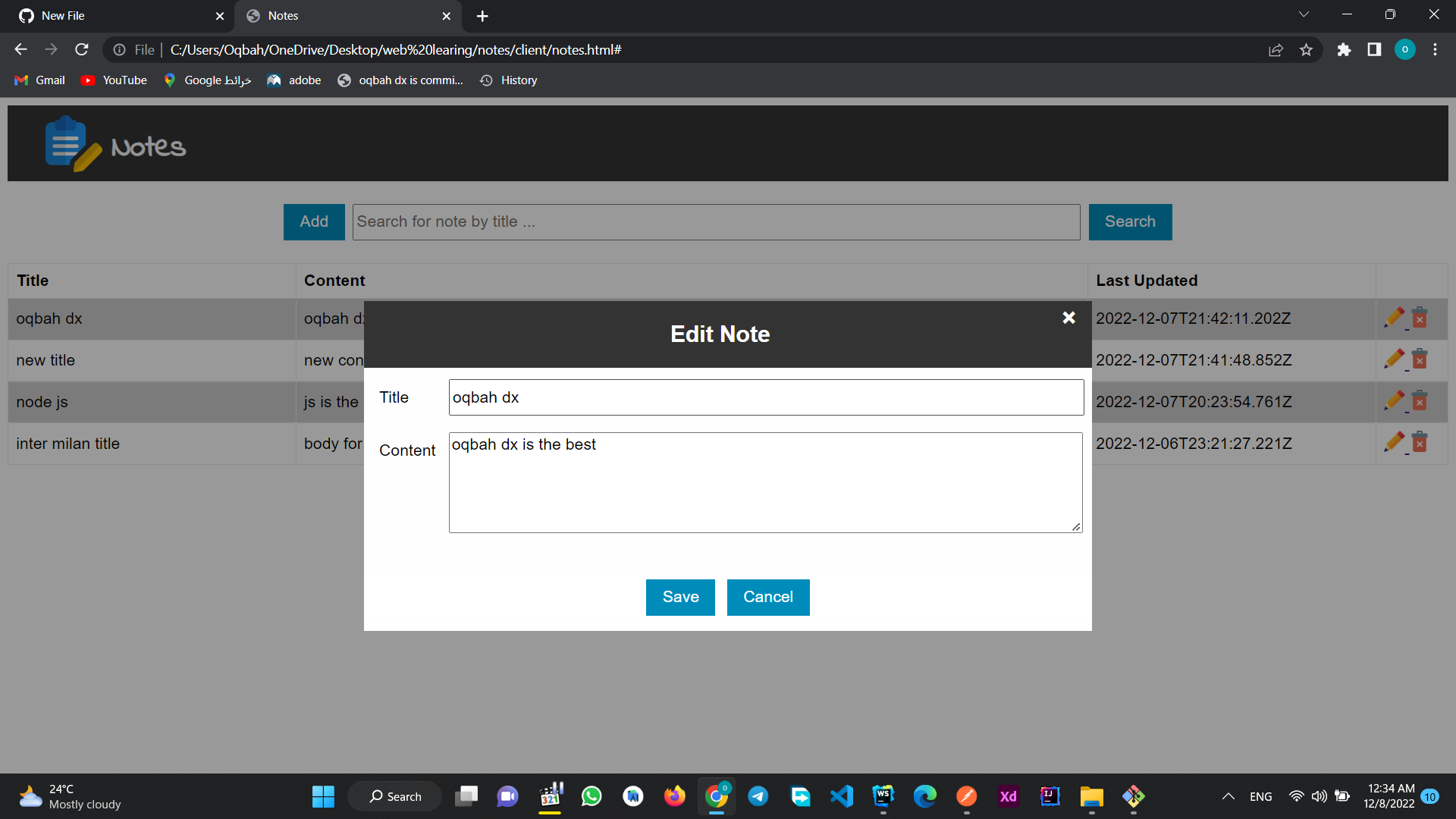This screenshot has width=1456, height=819.
Task: Reload the page
Action: pos(82,50)
